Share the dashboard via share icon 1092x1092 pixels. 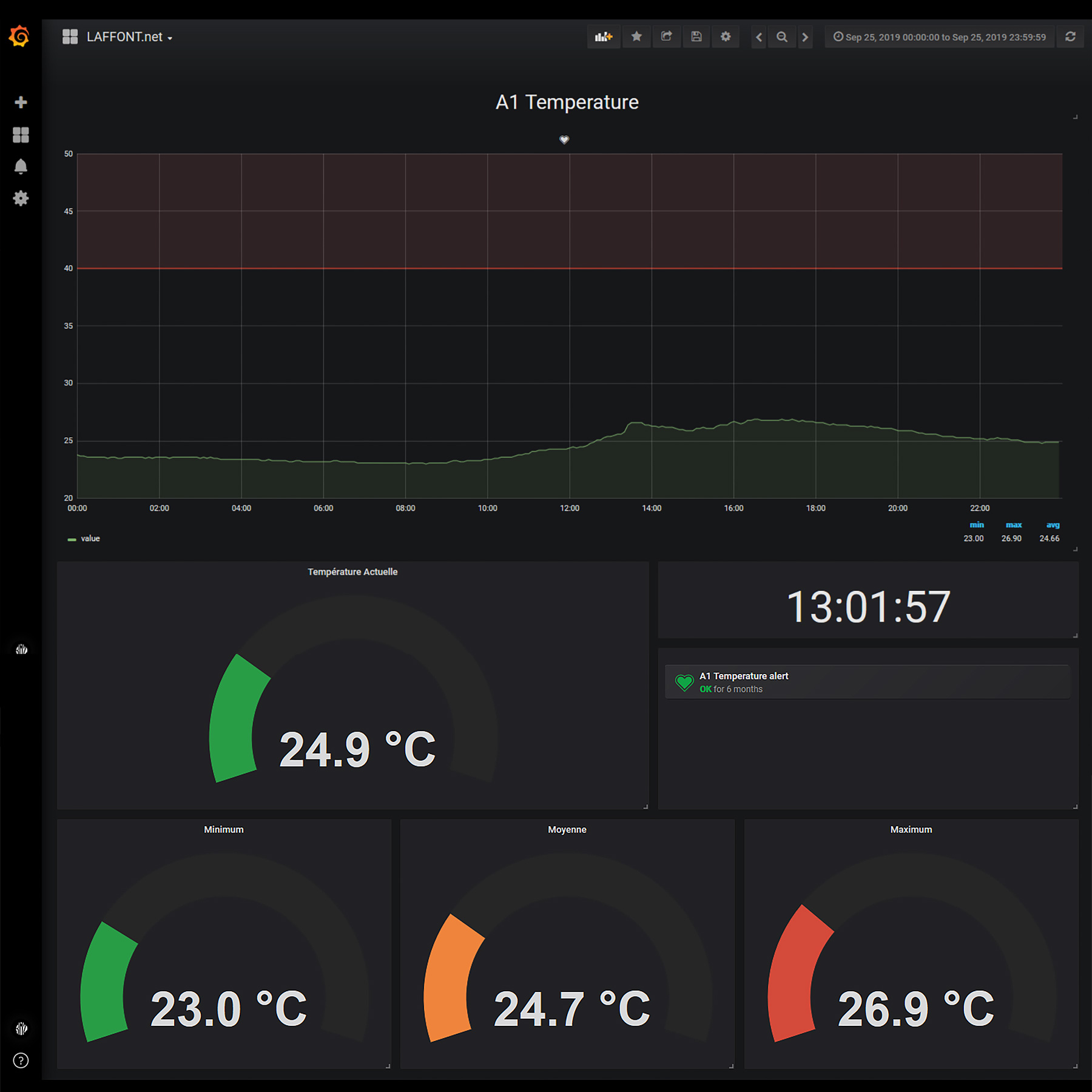click(x=666, y=37)
